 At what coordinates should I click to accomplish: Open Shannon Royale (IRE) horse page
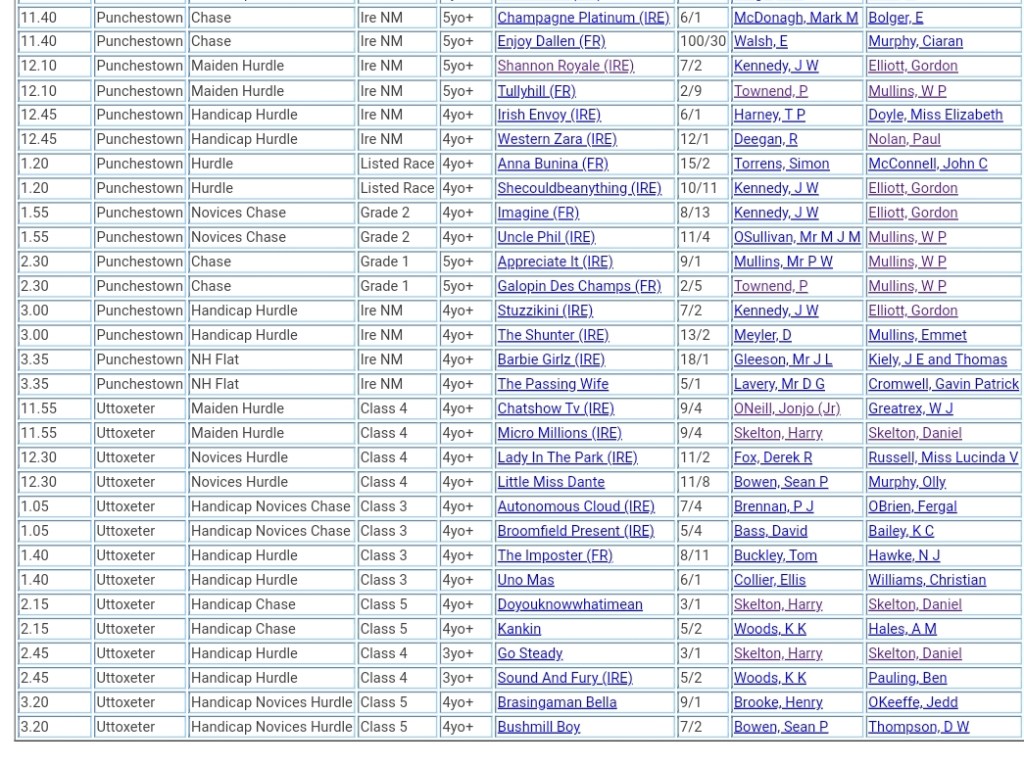pos(565,66)
